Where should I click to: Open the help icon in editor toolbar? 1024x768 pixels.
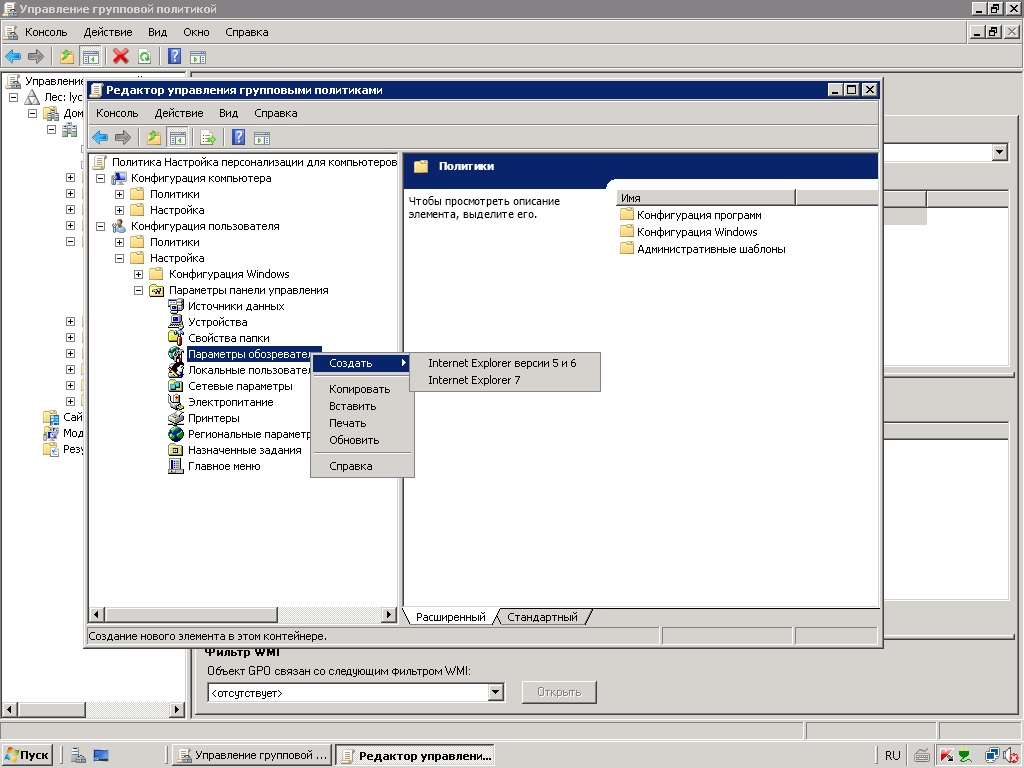tap(238, 138)
